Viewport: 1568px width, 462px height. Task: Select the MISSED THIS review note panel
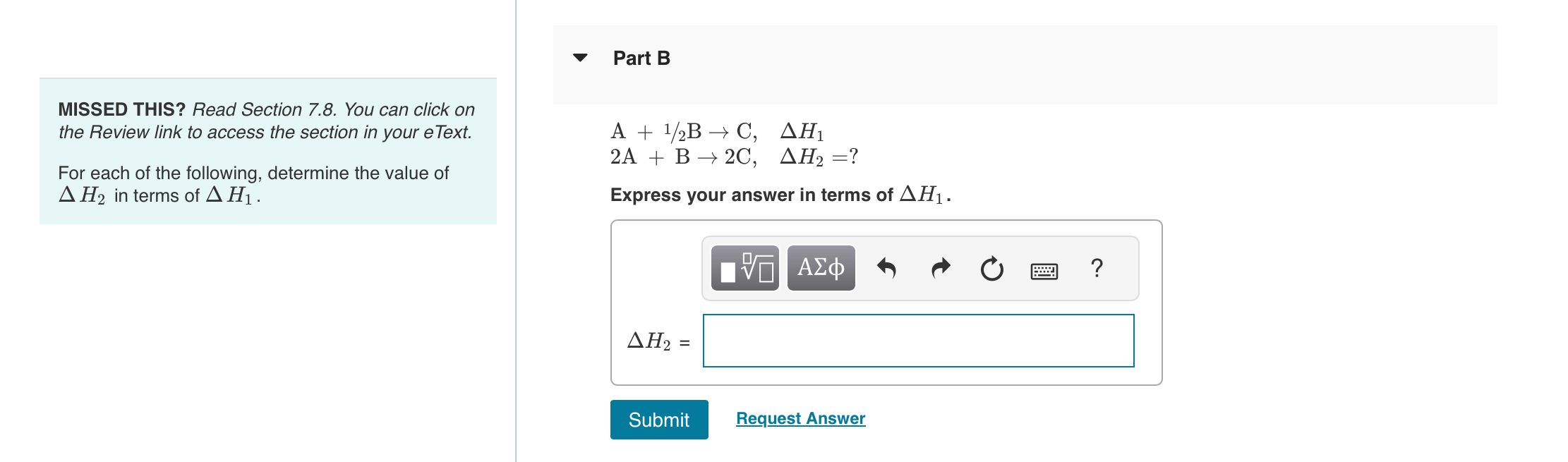[268, 150]
